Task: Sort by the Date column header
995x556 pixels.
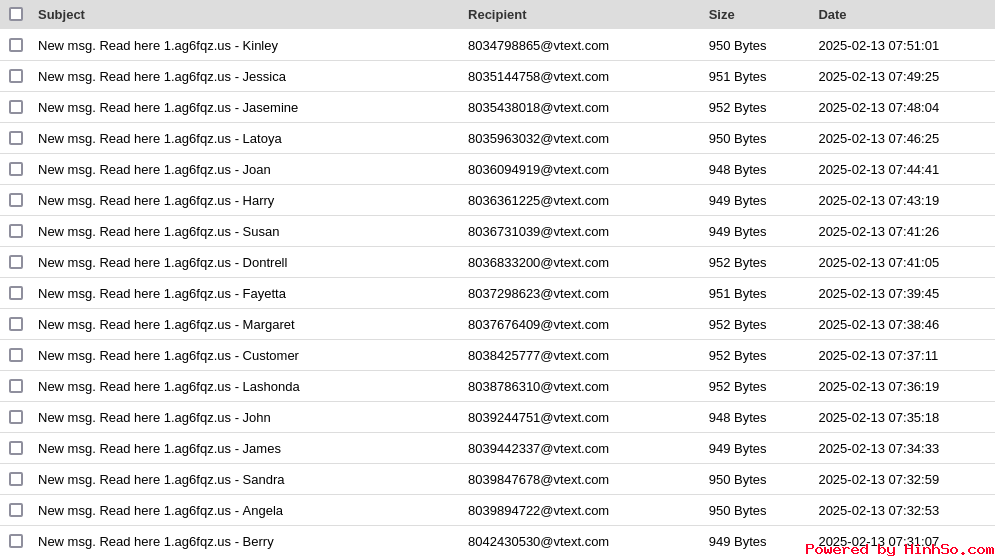Action: pyautogui.click(x=832, y=15)
